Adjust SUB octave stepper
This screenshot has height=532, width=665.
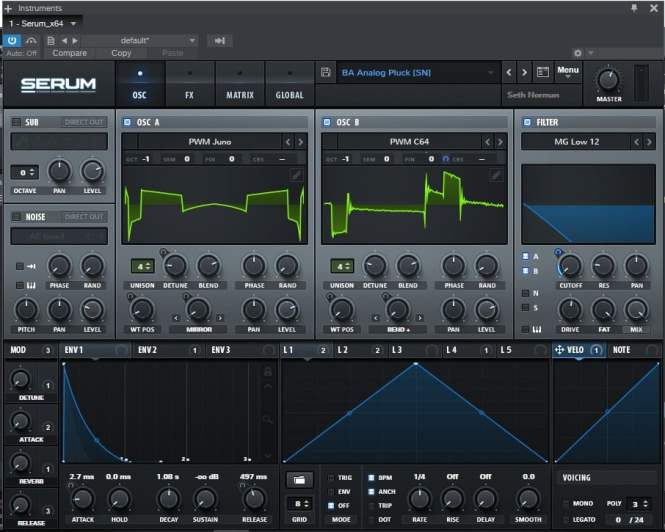(25, 172)
